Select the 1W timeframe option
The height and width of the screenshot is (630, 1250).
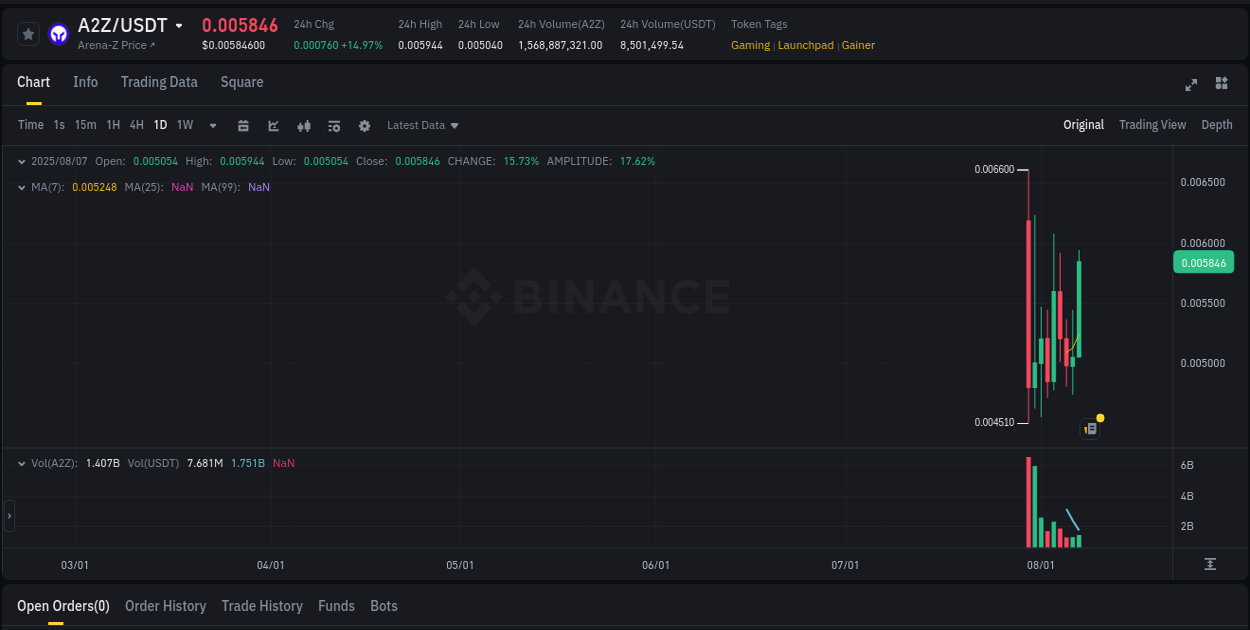click(184, 125)
